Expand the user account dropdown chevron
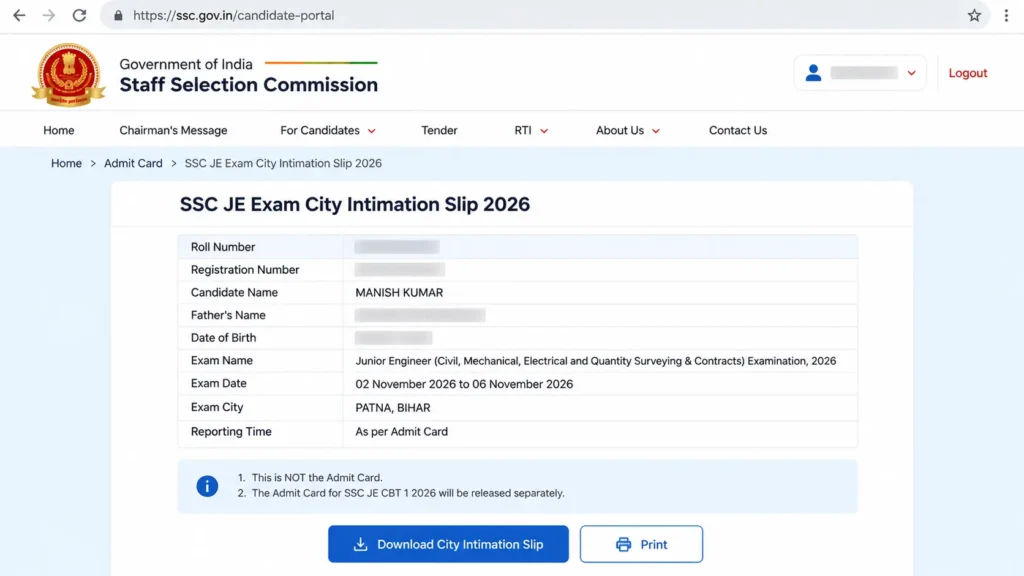Image resolution: width=1024 pixels, height=576 pixels. click(x=912, y=73)
